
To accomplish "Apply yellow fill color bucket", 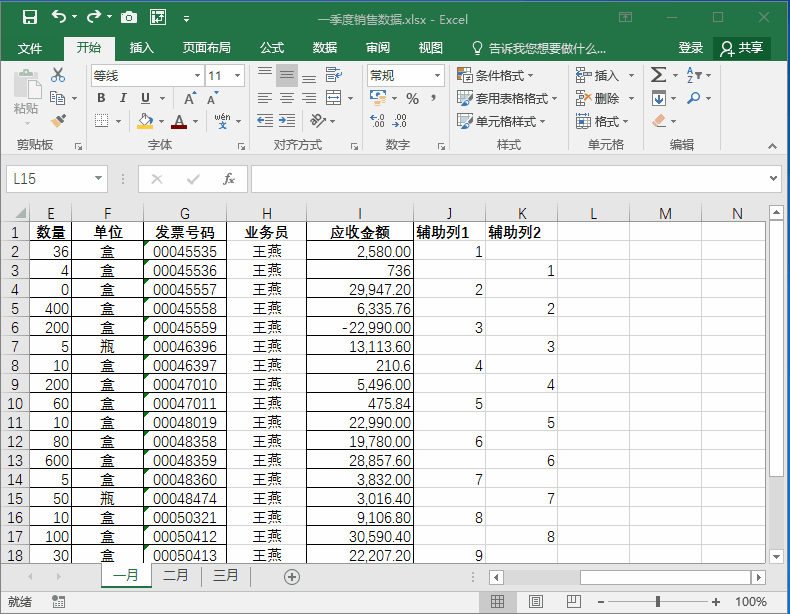I will tap(145, 121).
